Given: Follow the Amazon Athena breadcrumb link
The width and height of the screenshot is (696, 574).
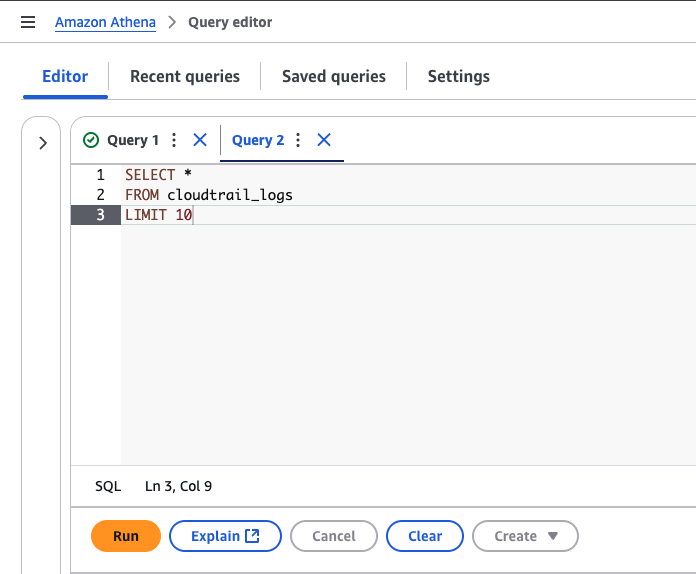Looking at the screenshot, I should (105, 22).
